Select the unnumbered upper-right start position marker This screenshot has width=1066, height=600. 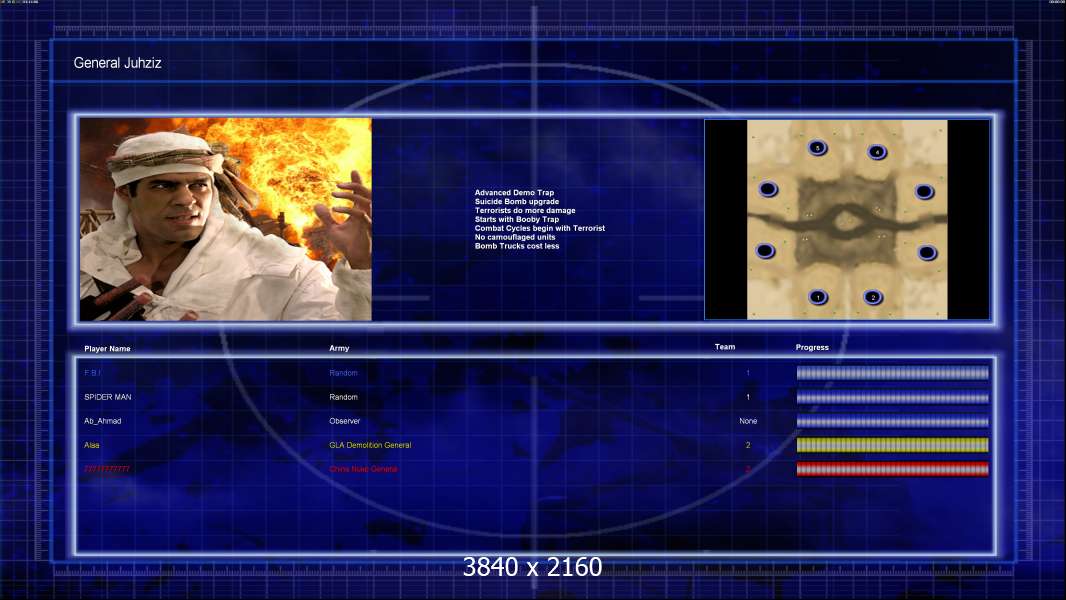pos(924,192)
